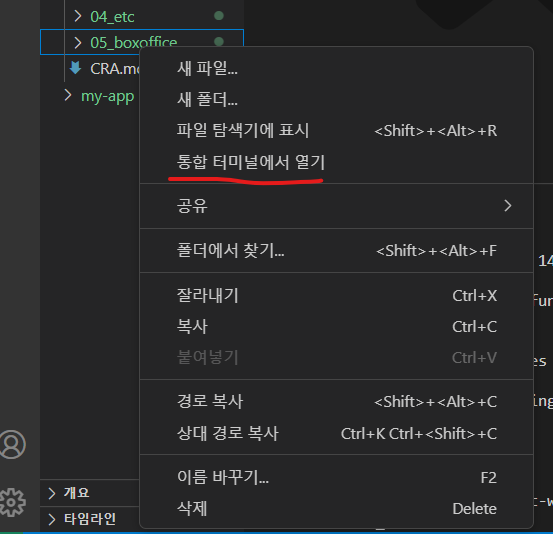Select 통합 터미널에서 열기 menu entry
Screen dimensions: 553x534
[x=336, y=162]
